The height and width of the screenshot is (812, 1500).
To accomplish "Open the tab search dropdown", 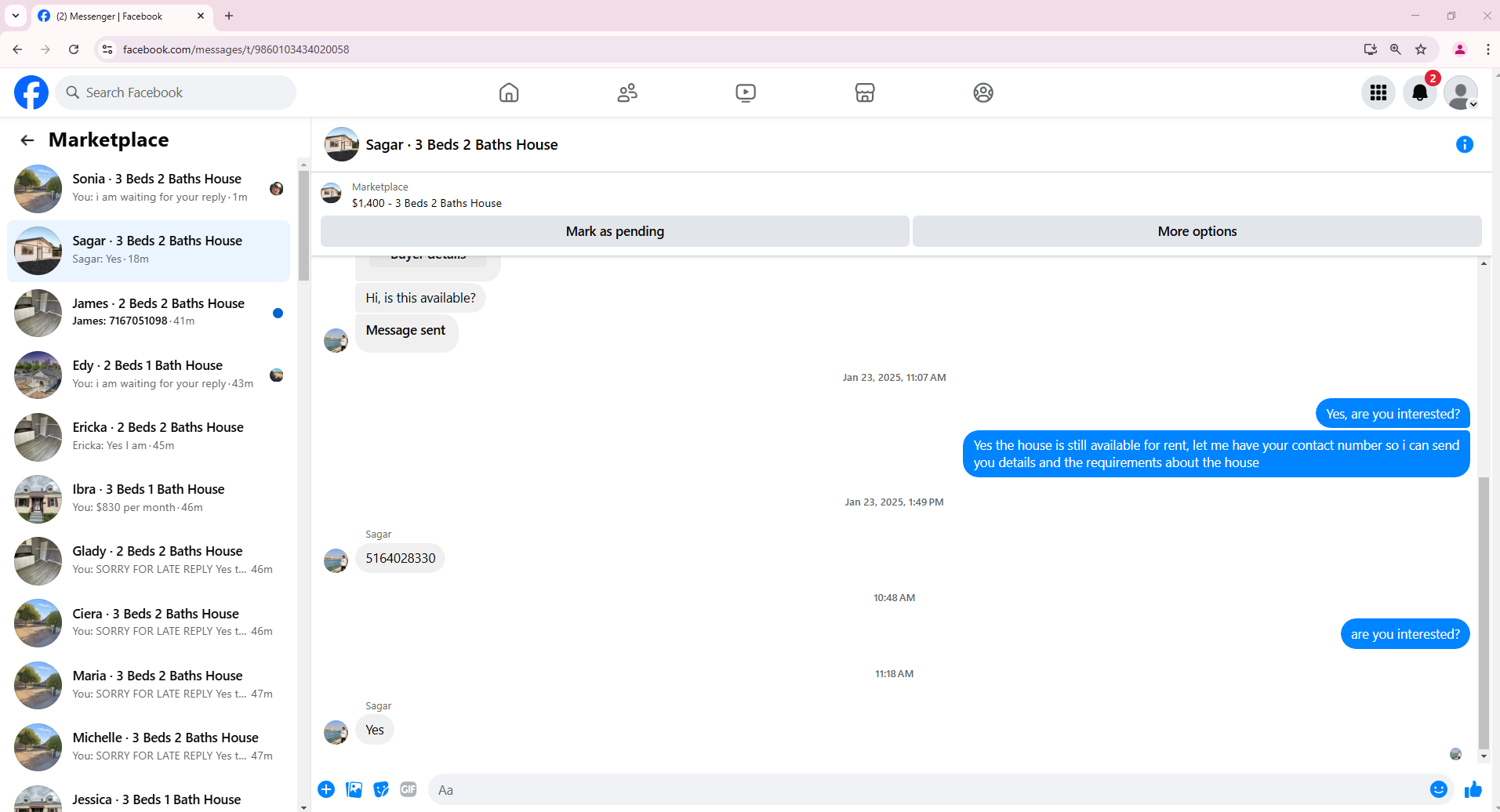I will [16, 16].
